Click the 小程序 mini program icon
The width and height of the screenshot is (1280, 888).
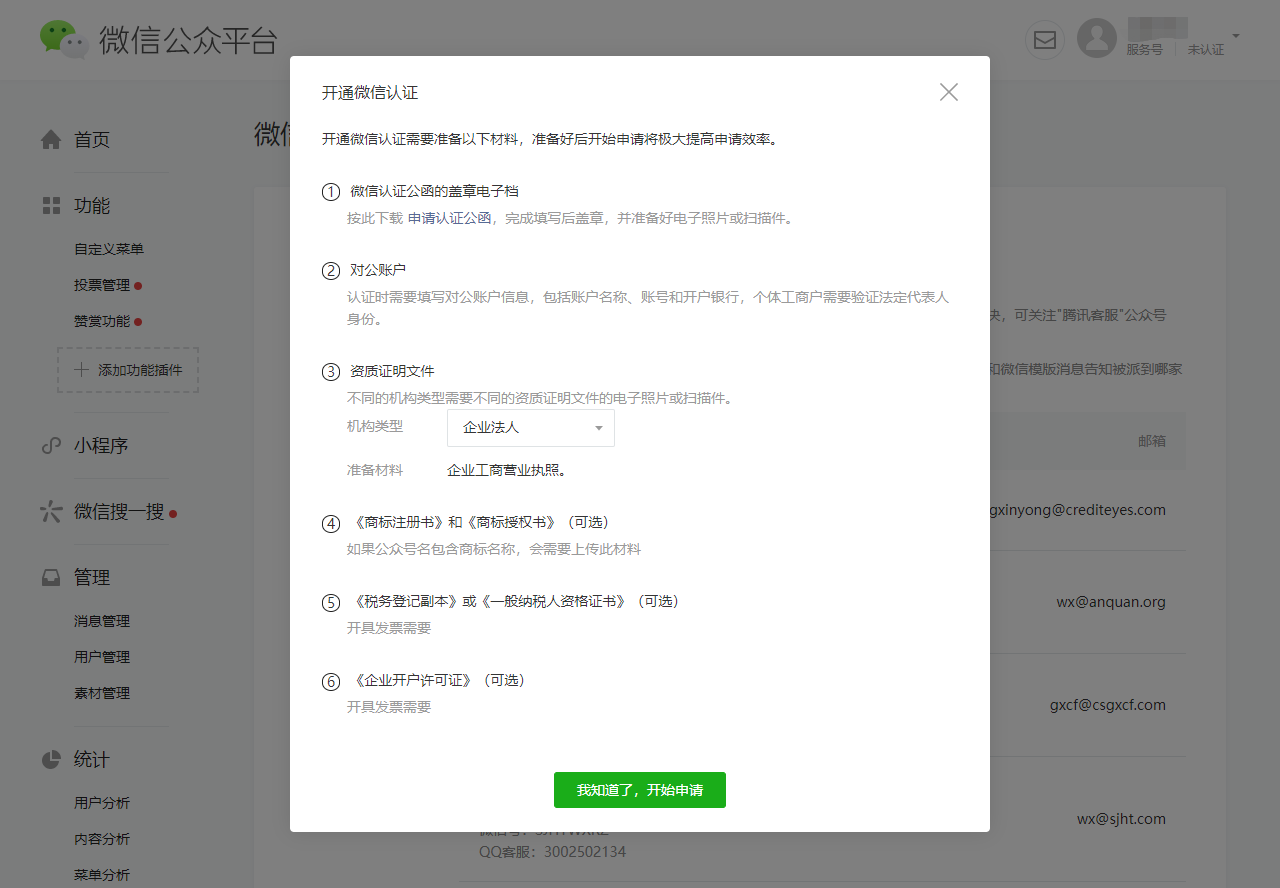pyautogui.click(x=51, y=446)
